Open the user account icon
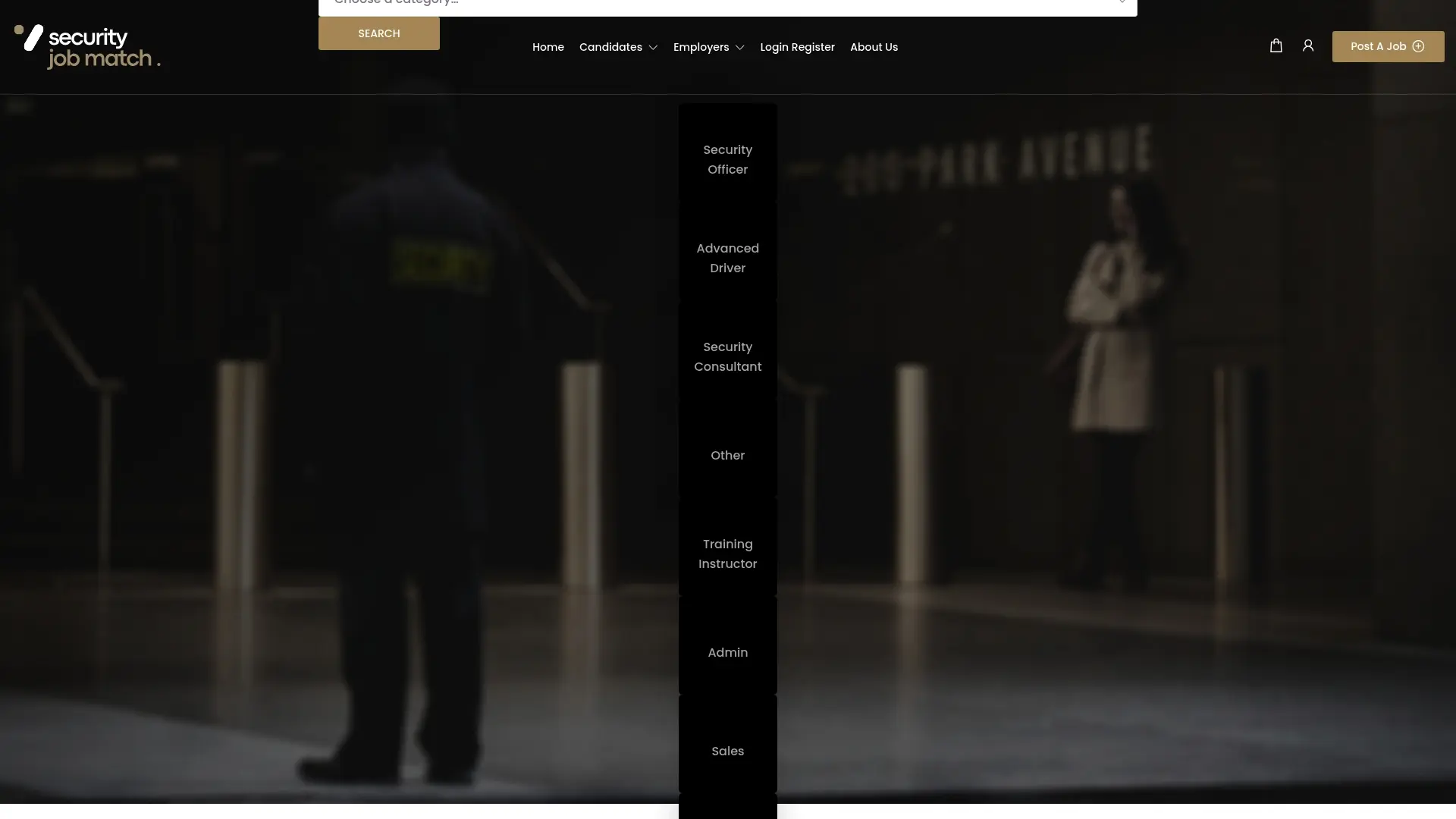The height and width of the screenshot is (819, 1456). click(x=1308, y=46)
